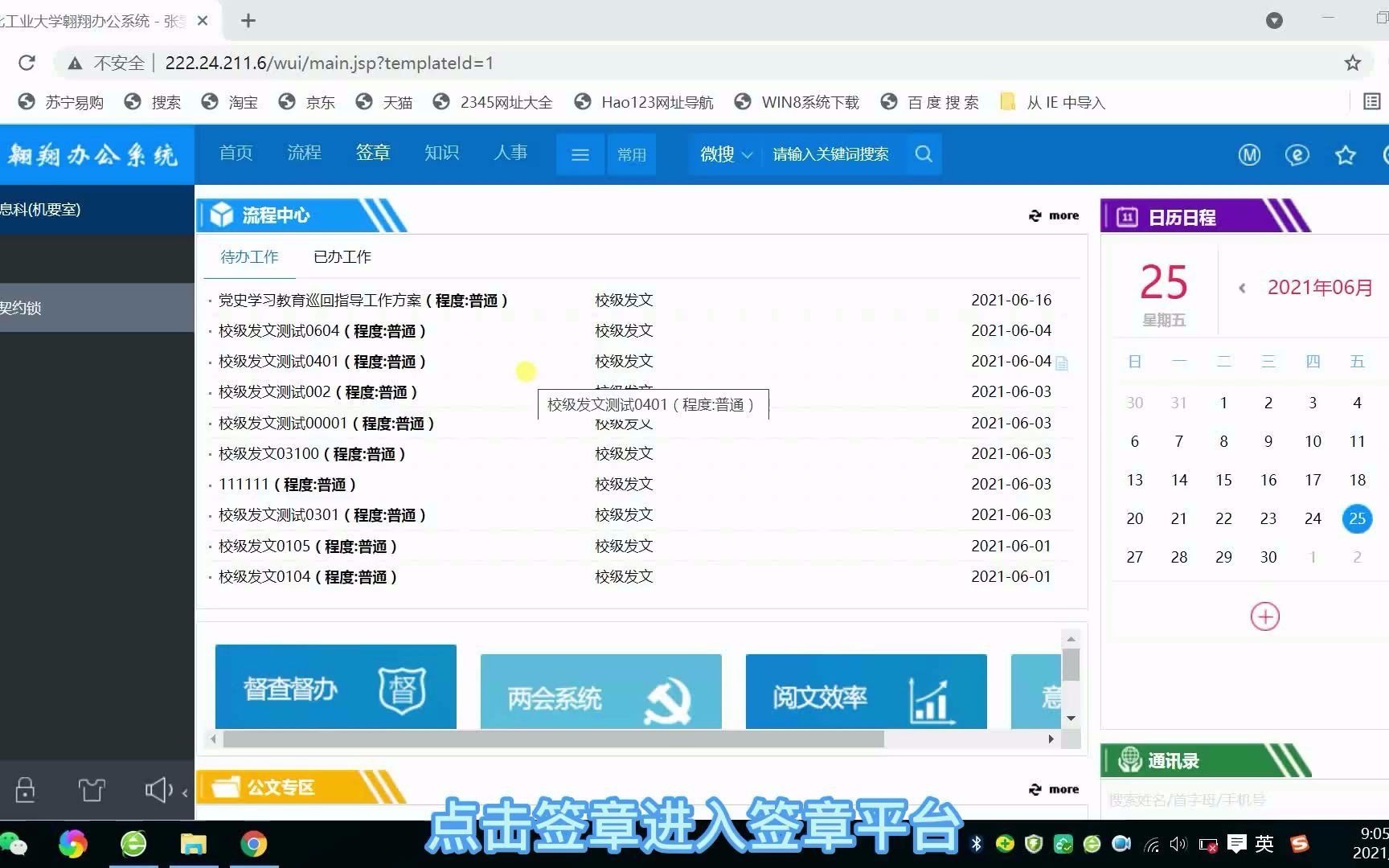
Task: Select the 待办工作 tab
Action: pyautogui.click(x=249, y=256)
